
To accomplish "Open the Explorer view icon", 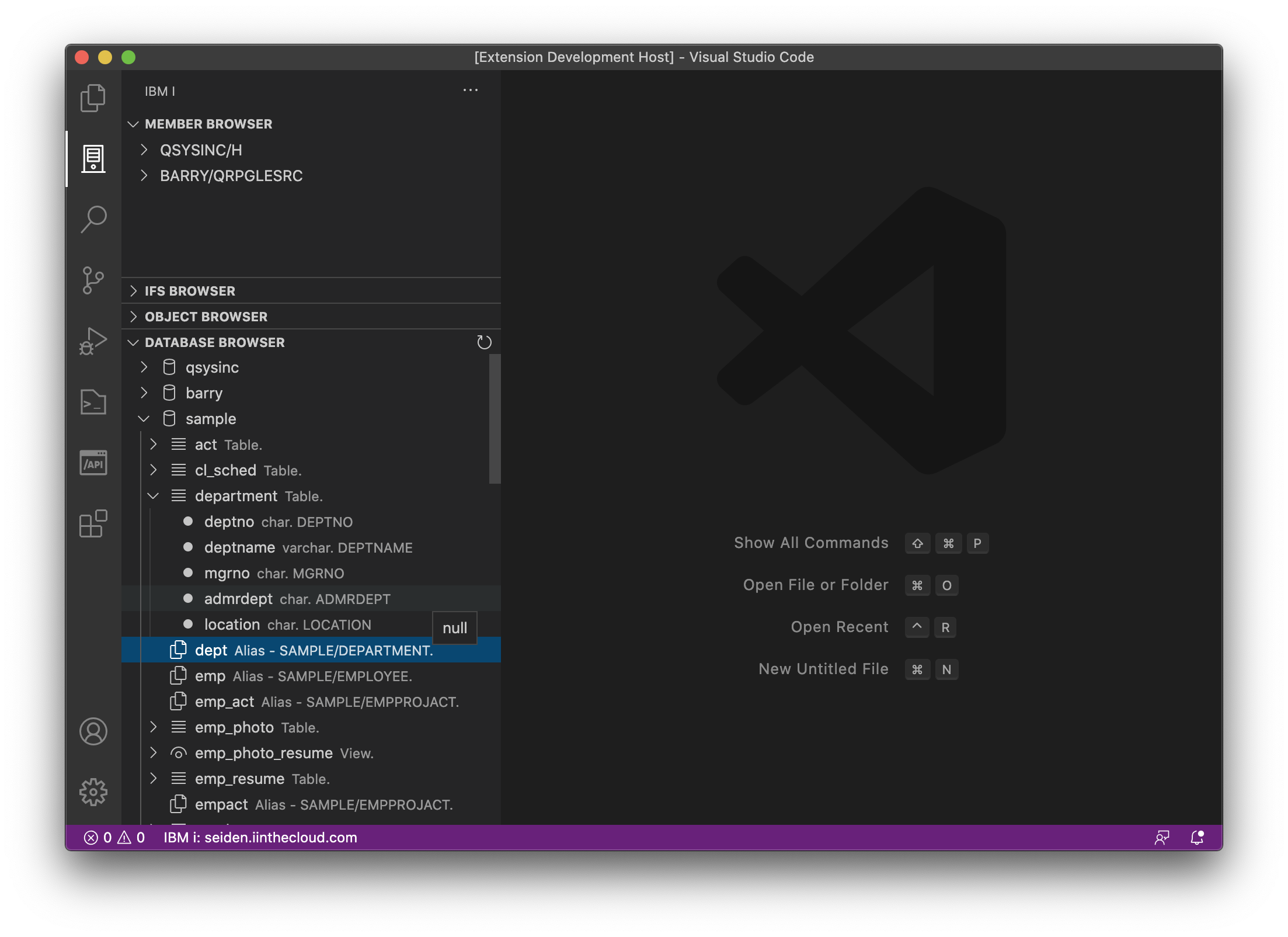I will [93, 98].
